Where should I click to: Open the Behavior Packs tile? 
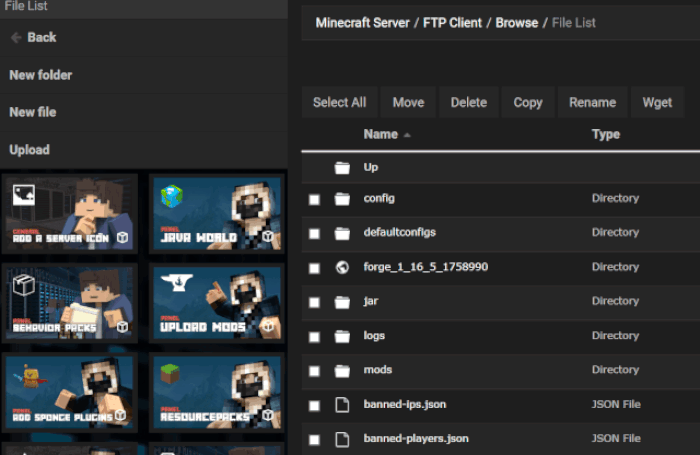[69, 303]
